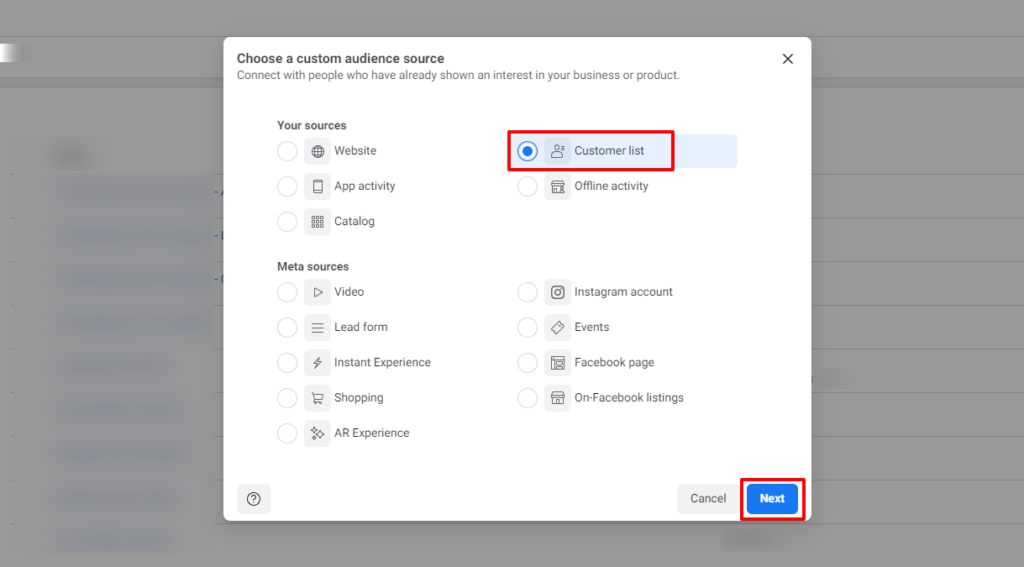Click the Instant Experience lightning icon
The width and height of the screenshot is (1024, 567).
coord(317,363)
